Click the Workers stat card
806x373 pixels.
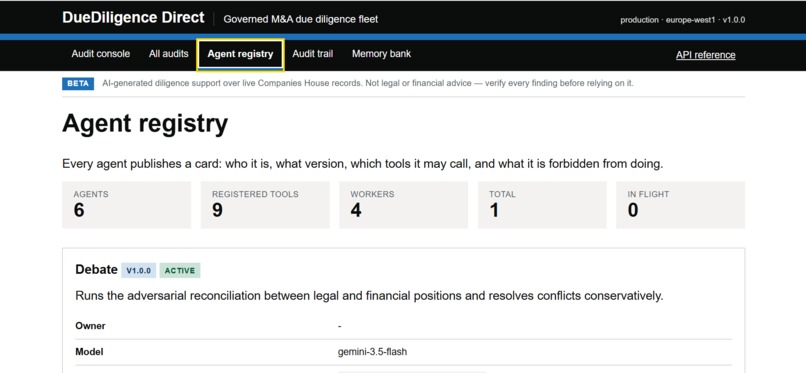coord(404,204)
